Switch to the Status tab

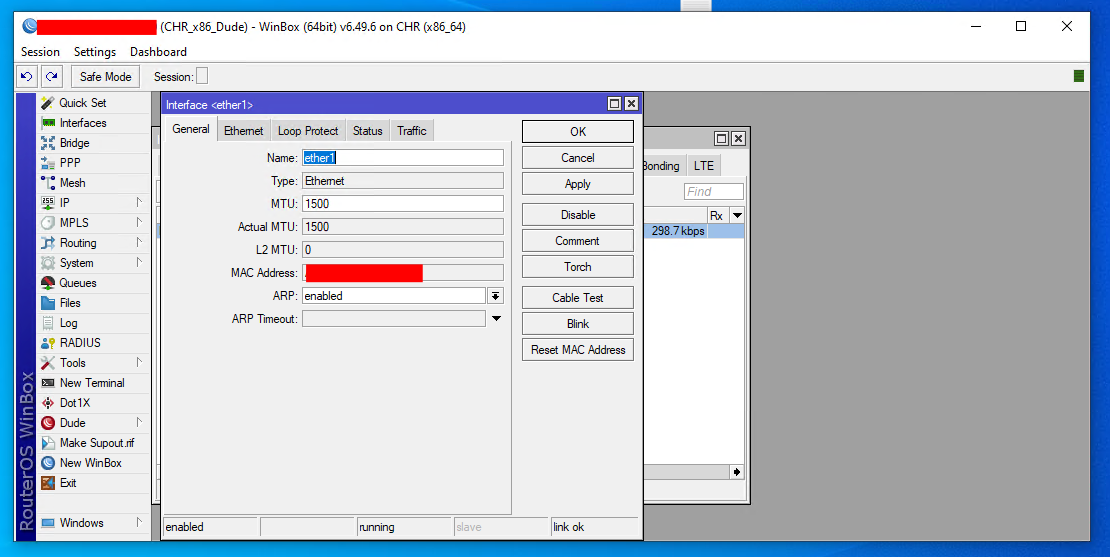pos(367,131)
